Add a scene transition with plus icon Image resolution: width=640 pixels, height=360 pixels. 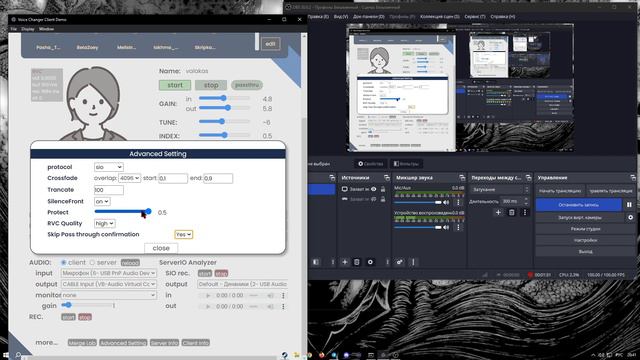tap(498, 212)
